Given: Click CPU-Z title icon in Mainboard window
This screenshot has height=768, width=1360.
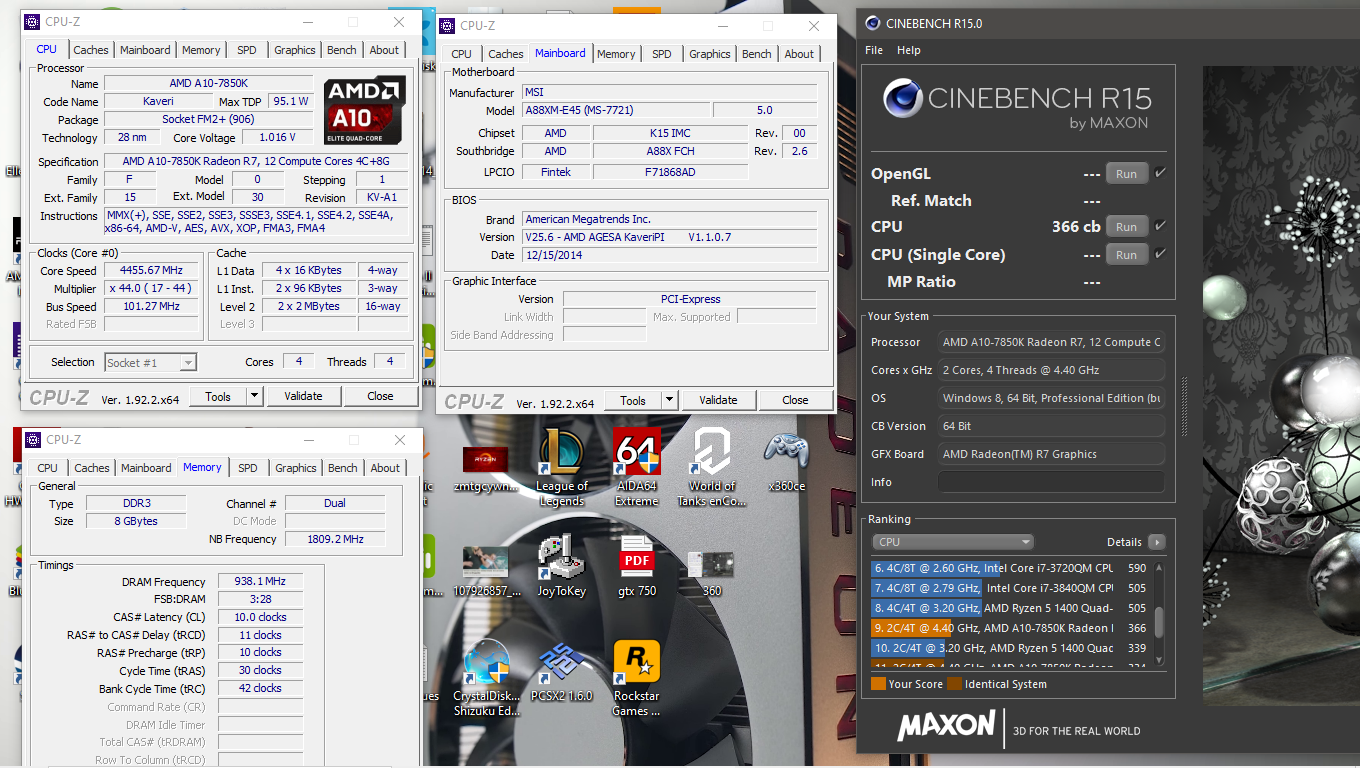Looking at the screenshot, I should click(447, 25).
